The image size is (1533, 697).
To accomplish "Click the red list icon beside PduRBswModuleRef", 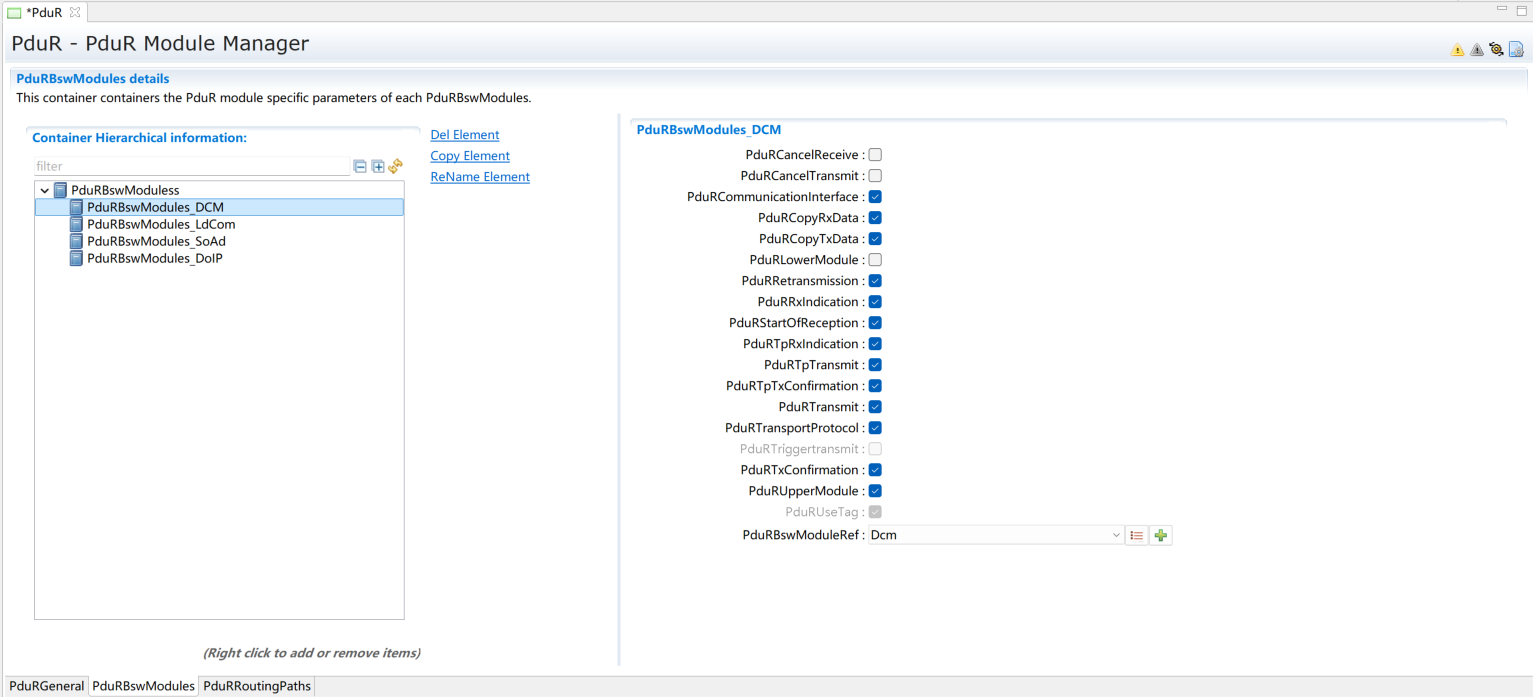I will [1137, 536].
